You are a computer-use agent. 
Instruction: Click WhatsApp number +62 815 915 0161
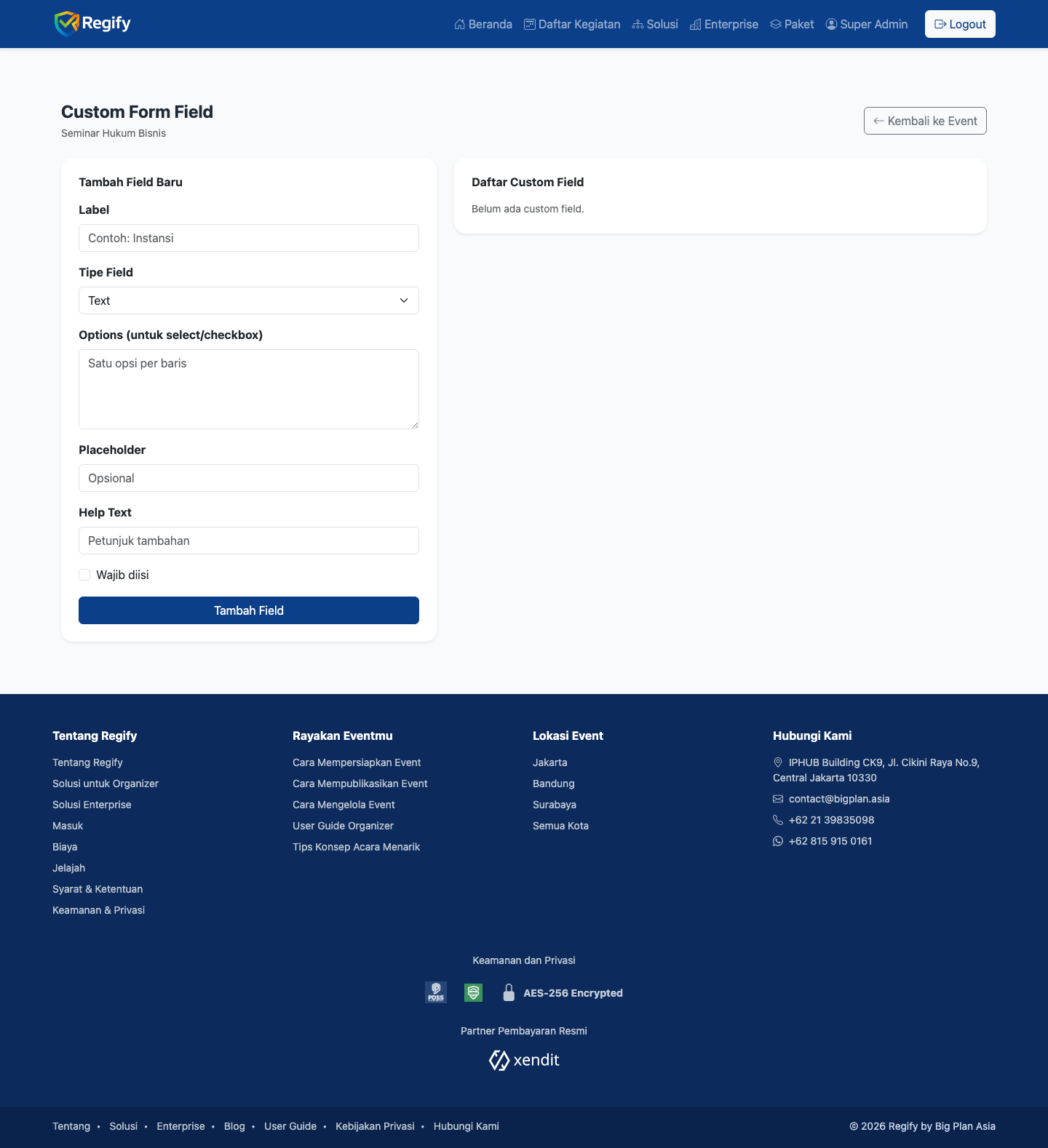830,841
